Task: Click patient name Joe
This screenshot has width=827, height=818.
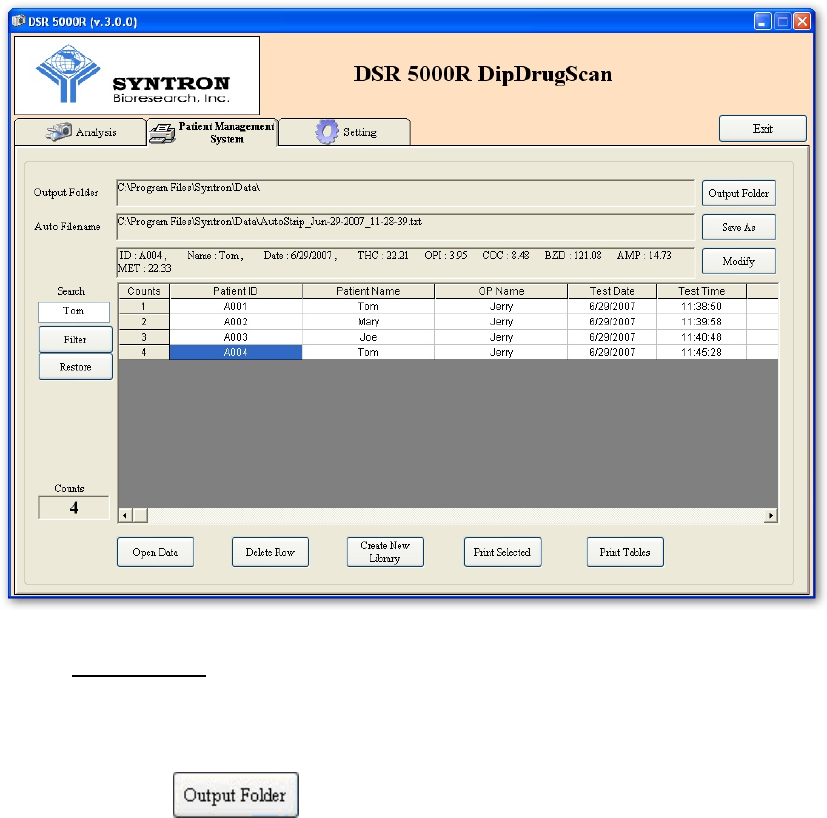Action: click(368, 337)
